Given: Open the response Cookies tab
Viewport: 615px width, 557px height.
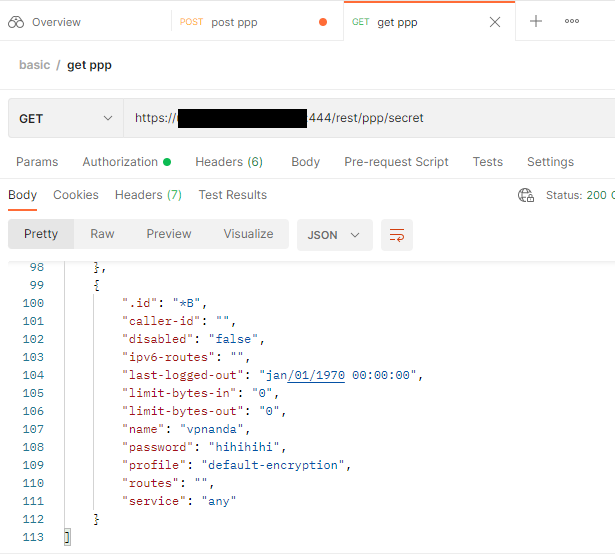Looking at the screenshot, I should (x=76, y=195).
